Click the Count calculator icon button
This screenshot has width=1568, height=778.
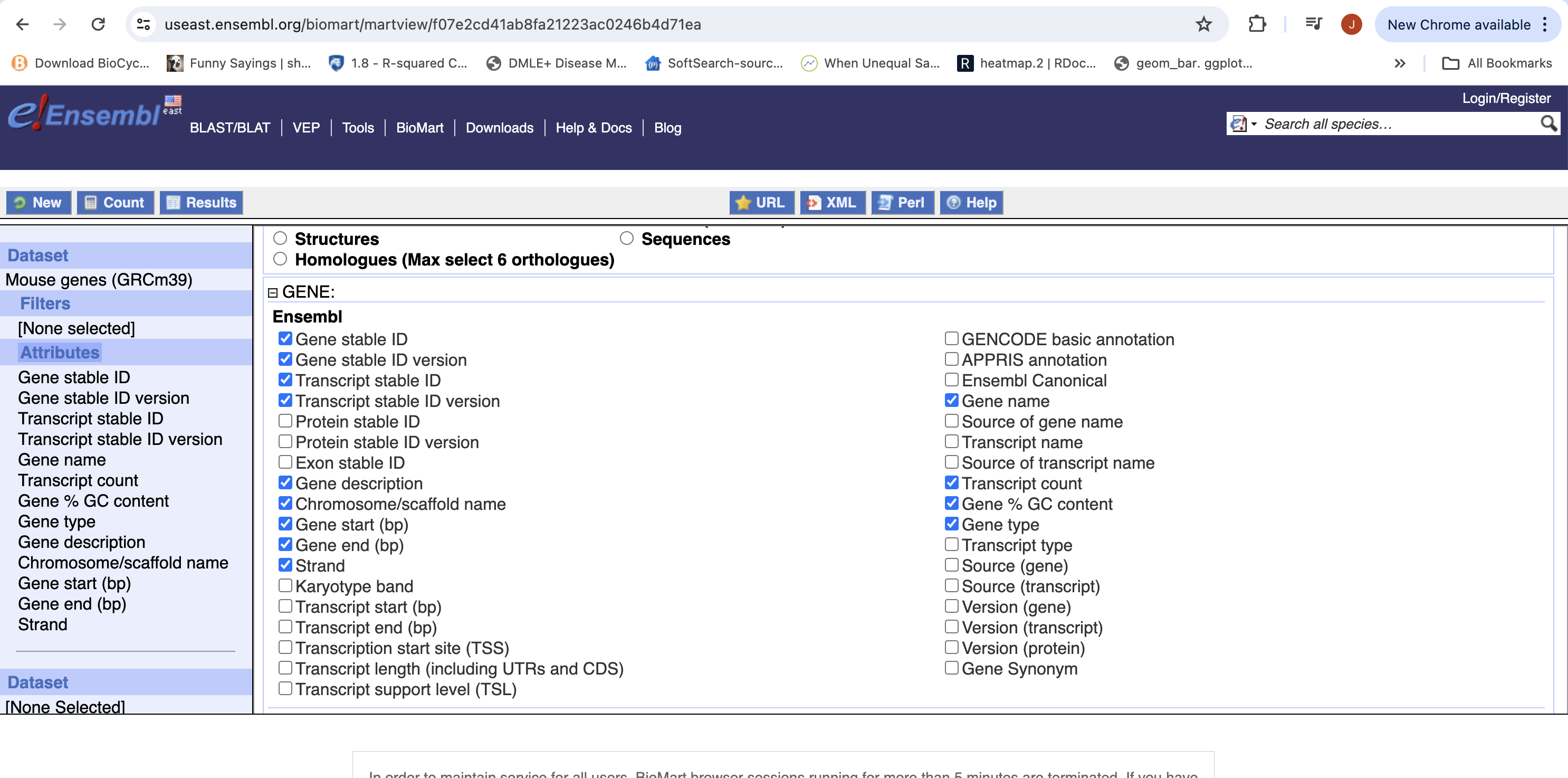115,203
